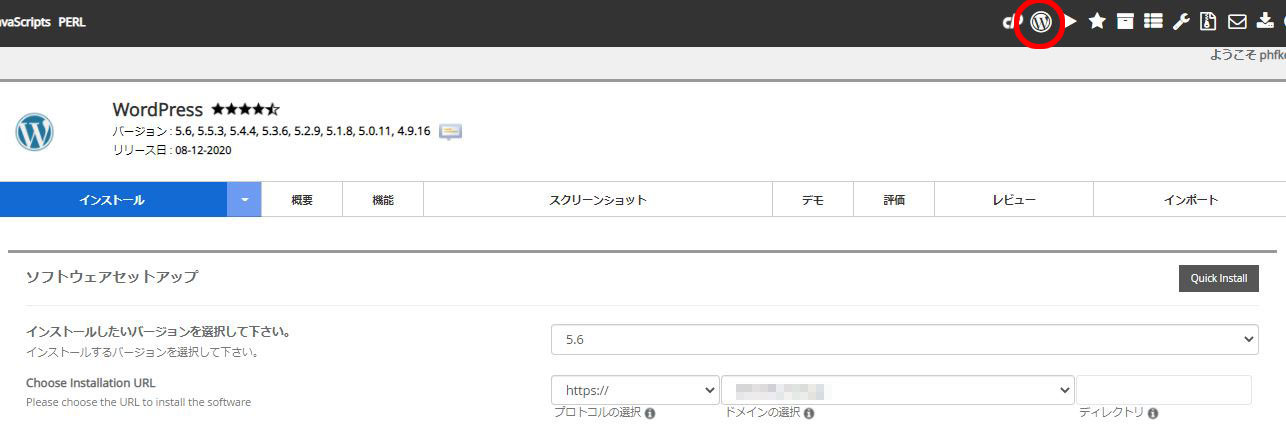Image resolution: width=1286 pixels, height=444 pixels.
Task: Click the PERL category in top menu
Action: [72, 21]
